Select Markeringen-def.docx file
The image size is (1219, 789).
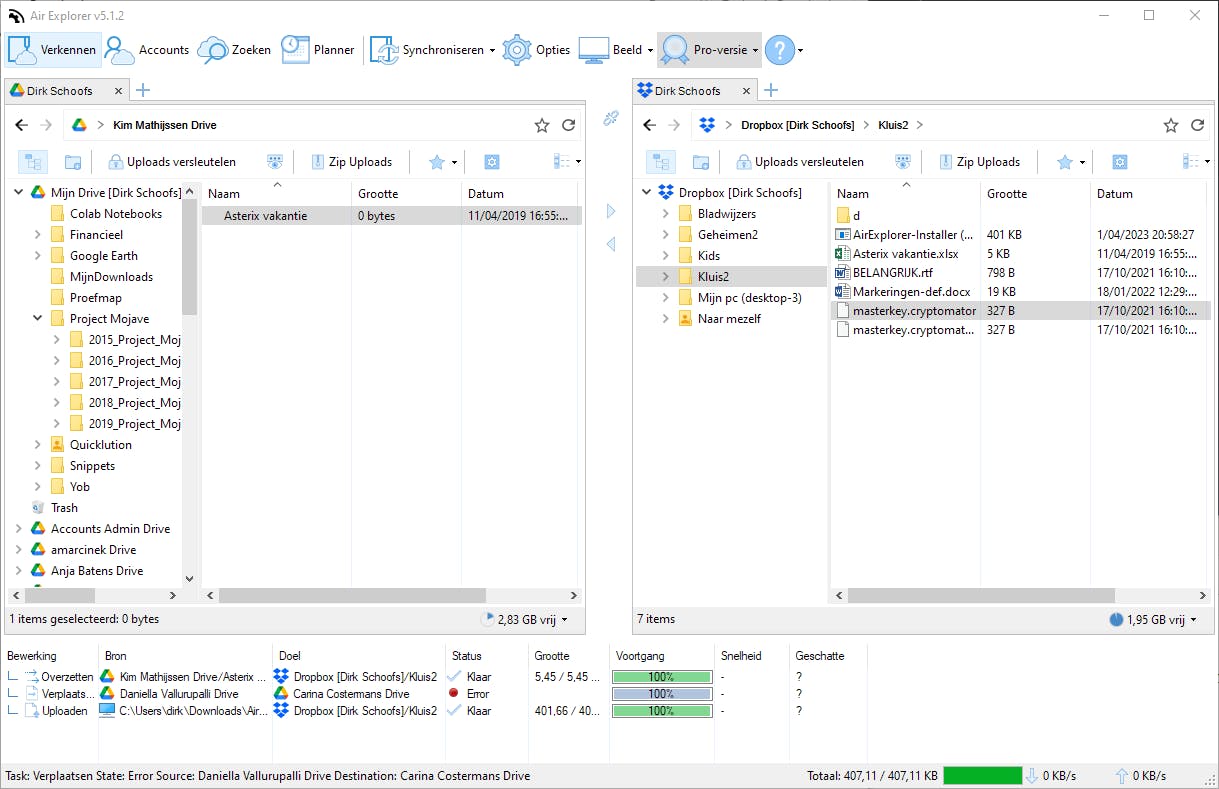click(911, 291)
